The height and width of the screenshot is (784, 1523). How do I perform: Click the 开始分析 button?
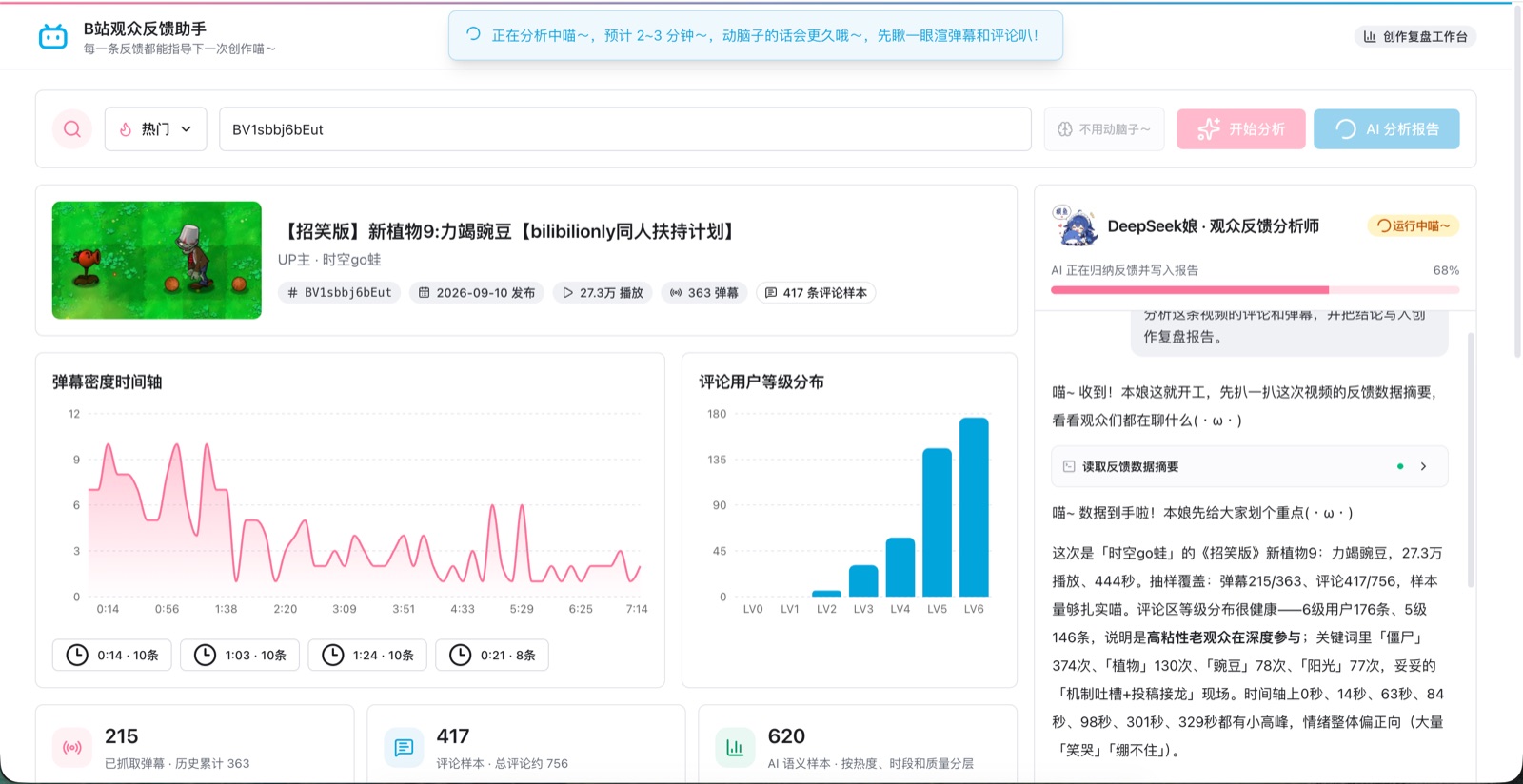tap(1241, 129)
